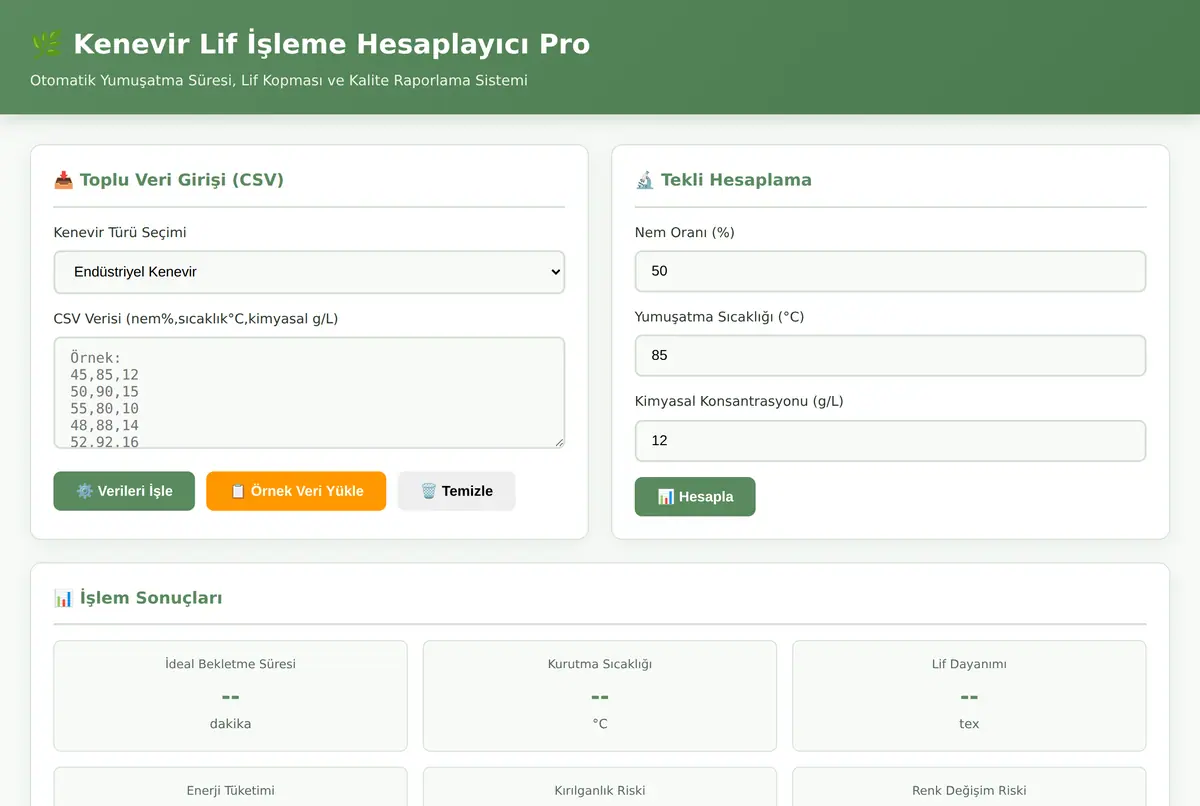Click the leaf icon in page title

tap(46, 44)
